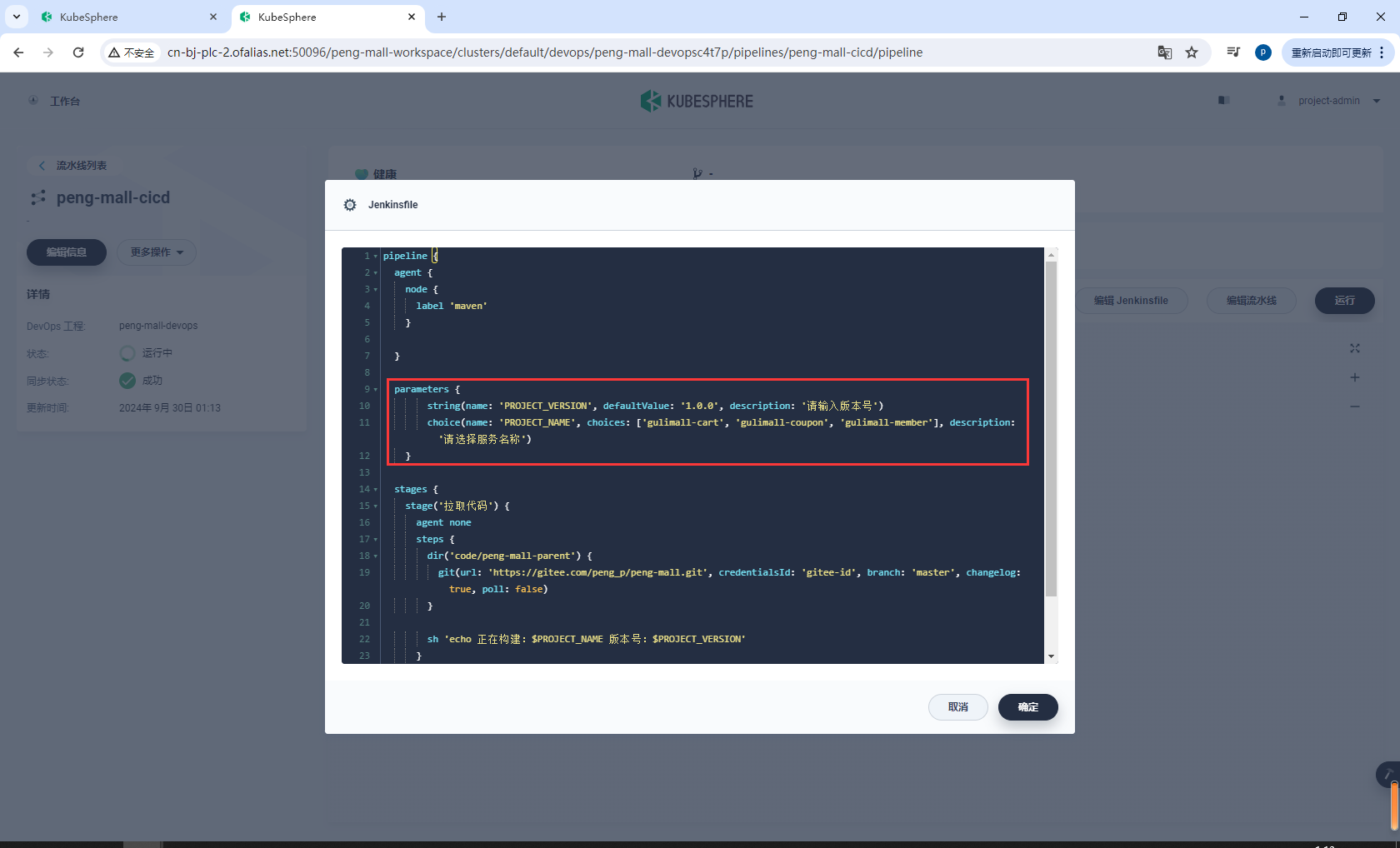Close the second KubeSphere tab
Screen dimensions: 1400x848
412,17
